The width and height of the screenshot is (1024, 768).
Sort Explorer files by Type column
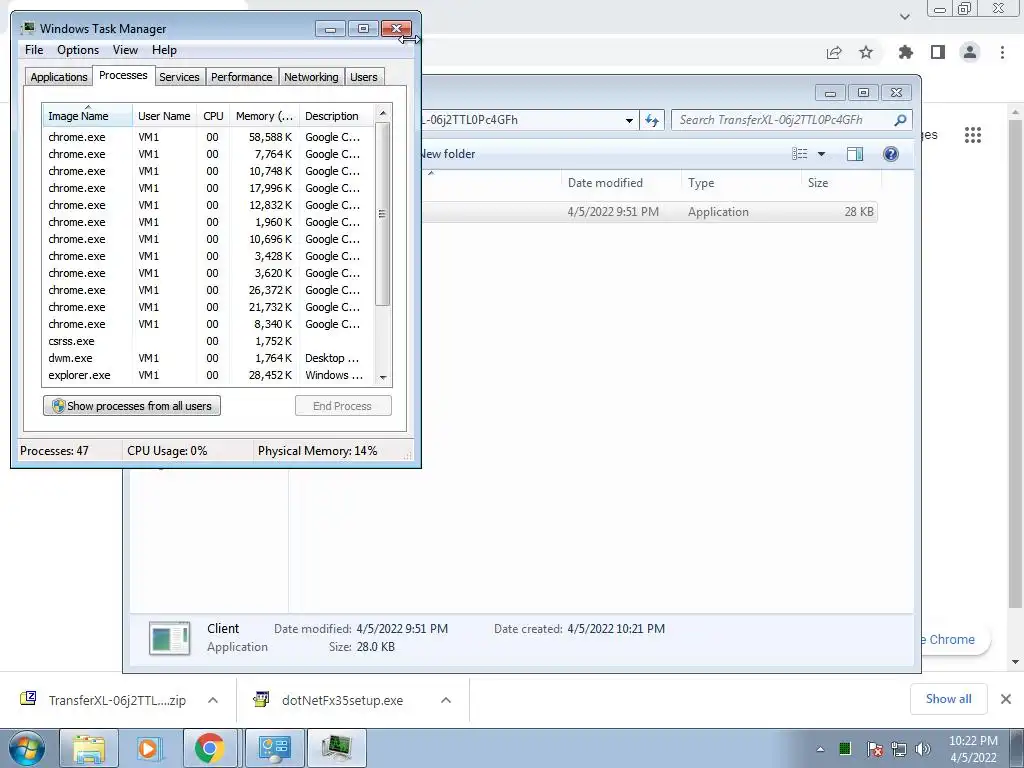[741, 183]
